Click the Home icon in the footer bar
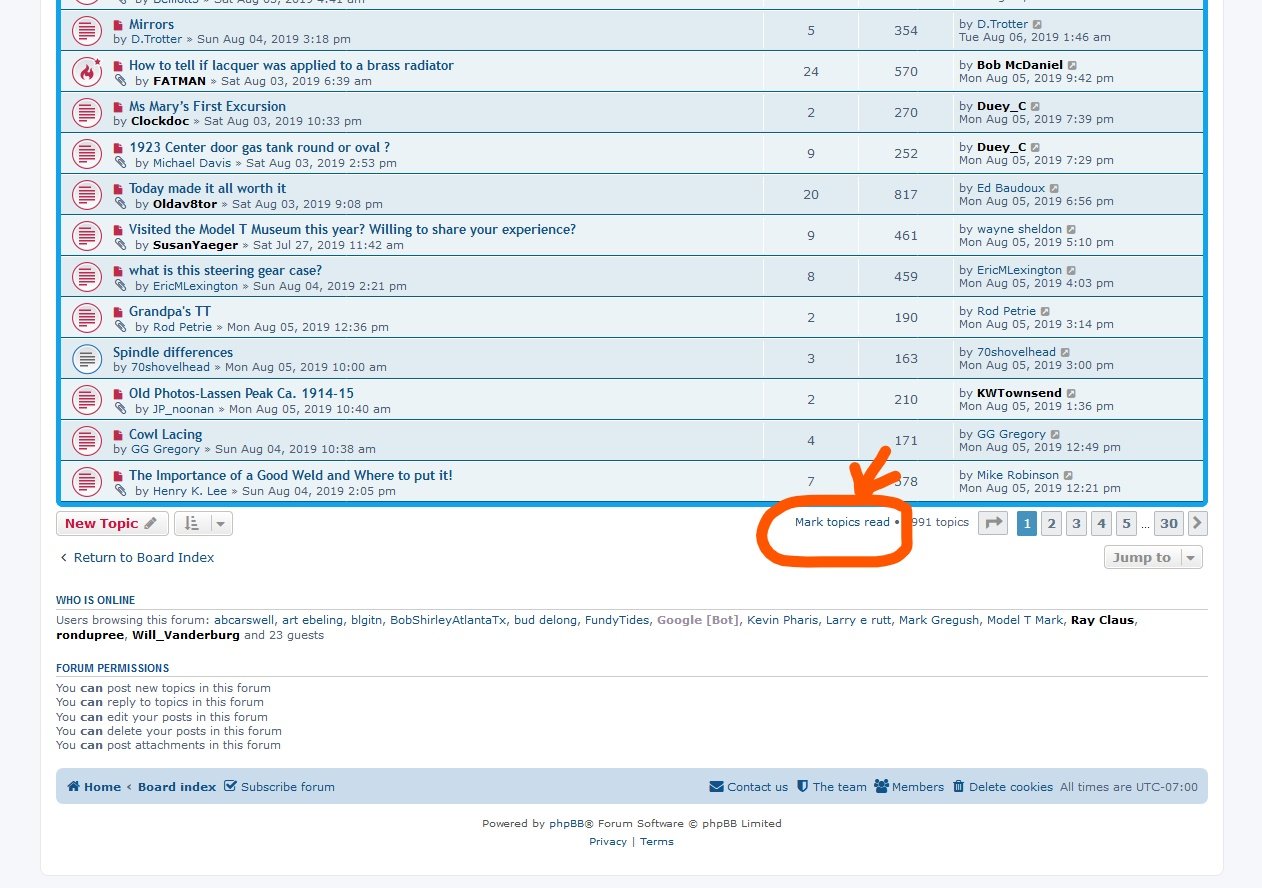The height and width of the screenshot is (888, 1262). coord(94,787)
